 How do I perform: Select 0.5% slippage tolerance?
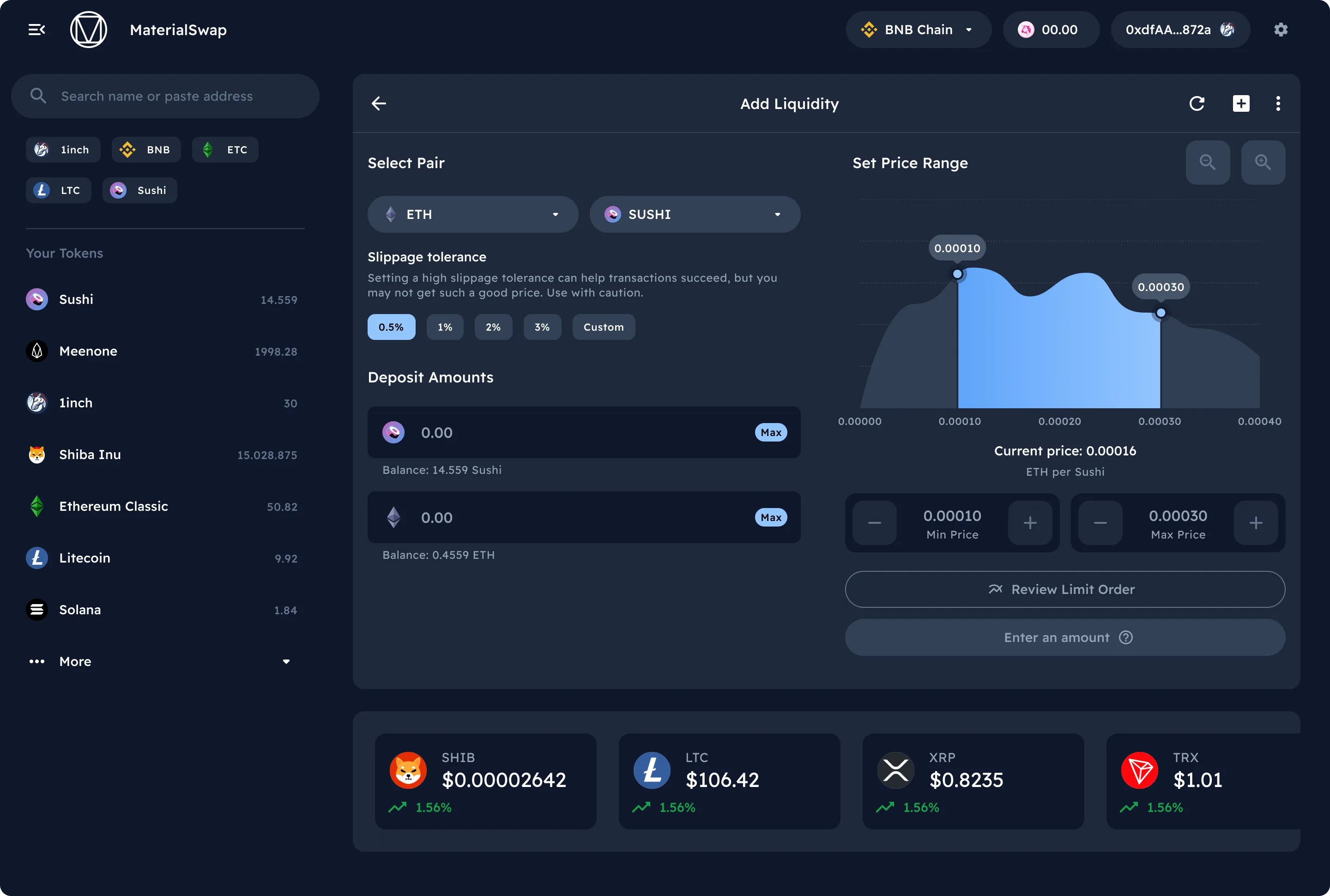click(391, 327)
